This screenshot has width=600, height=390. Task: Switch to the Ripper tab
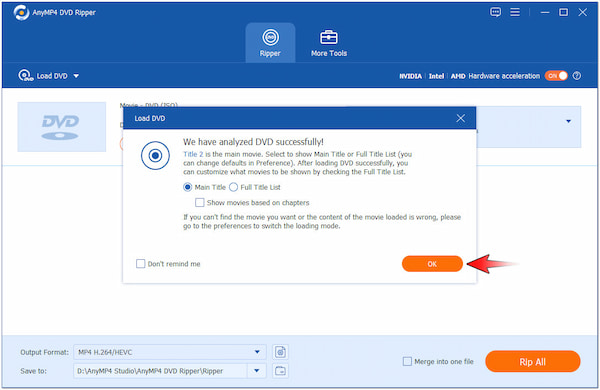pos(270,42)
